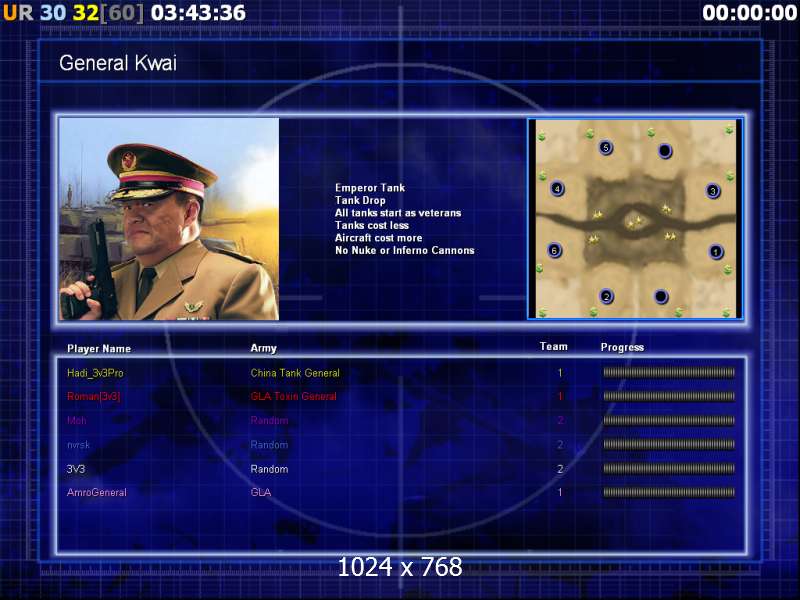Click the GLA Toxin General army entry
The height and width of the screenshot is (600, 800).
[293, 396]
